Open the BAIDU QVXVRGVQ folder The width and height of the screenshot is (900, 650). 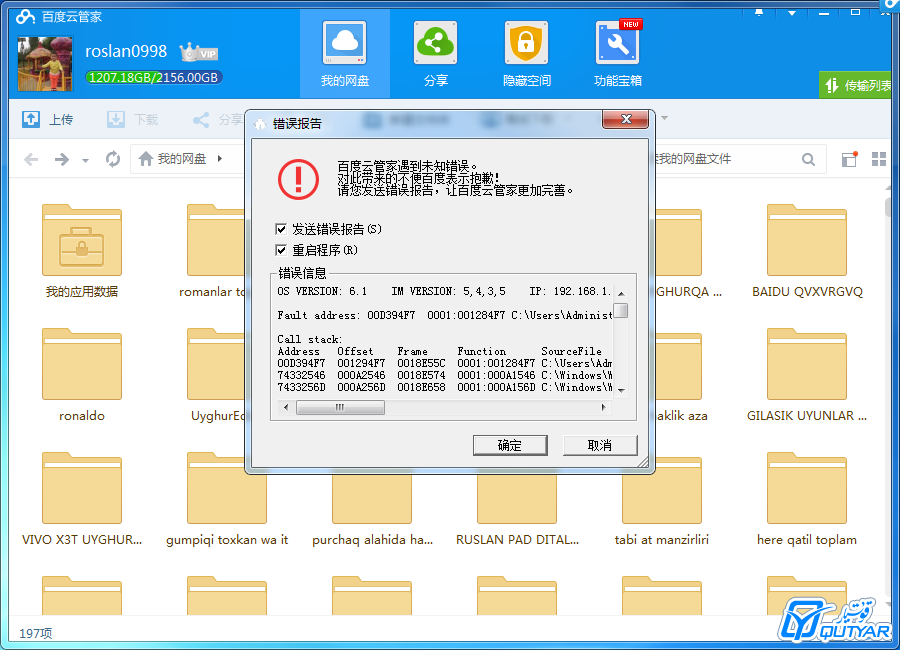(x=806, y=241)
